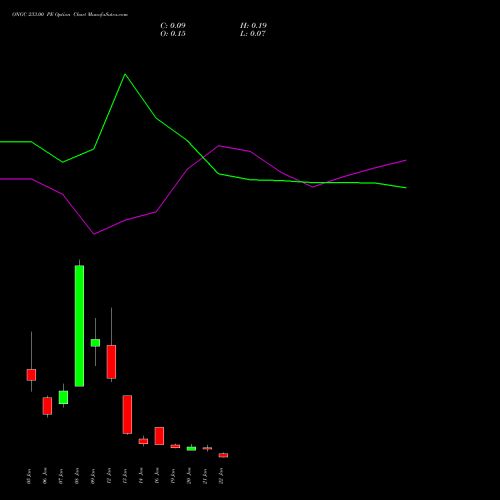This screenshot has height=500, width=500.
Task: Select the red candle above the 05 Jan label
Action: click(31, 375)
